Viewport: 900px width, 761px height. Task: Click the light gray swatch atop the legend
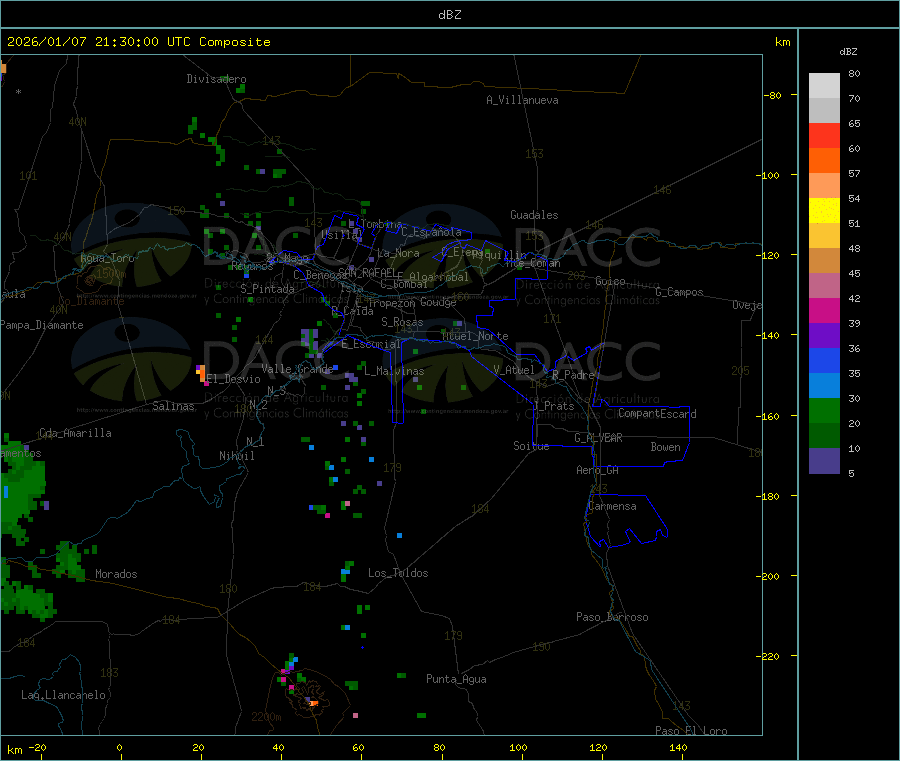[x=824, y=85]
